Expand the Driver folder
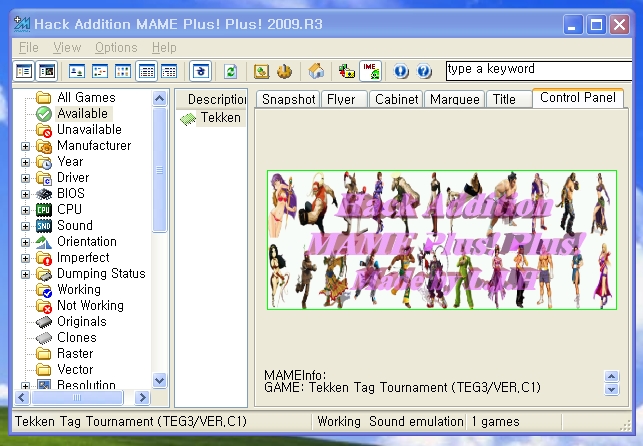Image resolution: width=643 pixels, height=446 pixels. 25,178
